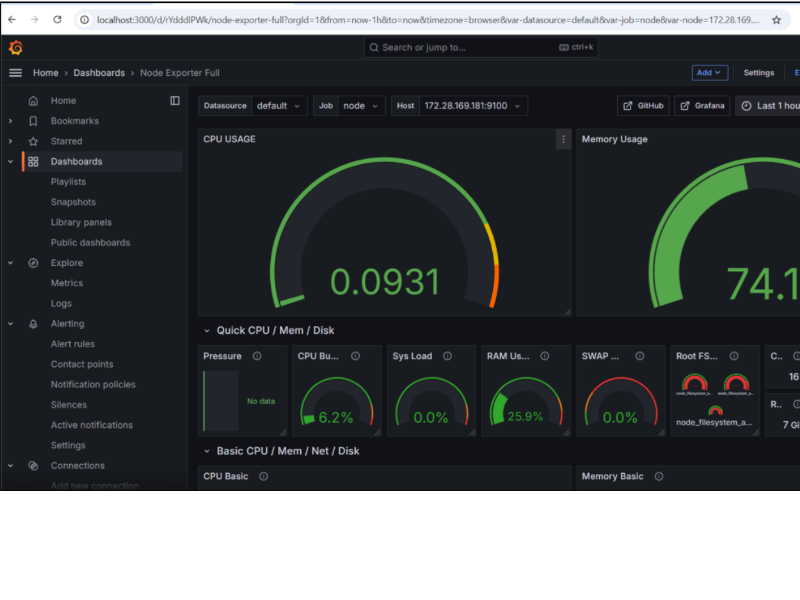Click info icon on Pressure panel
Image resolution: width=800 pixels, height=600 pixels.
[257, 356]
